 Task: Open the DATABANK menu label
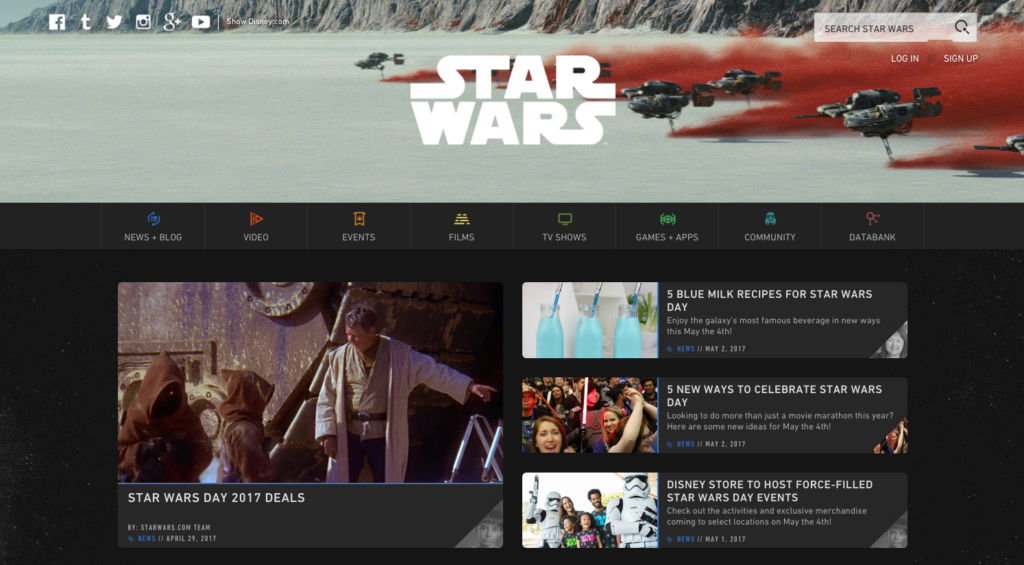pyautogui.click(x=872, y=238)
